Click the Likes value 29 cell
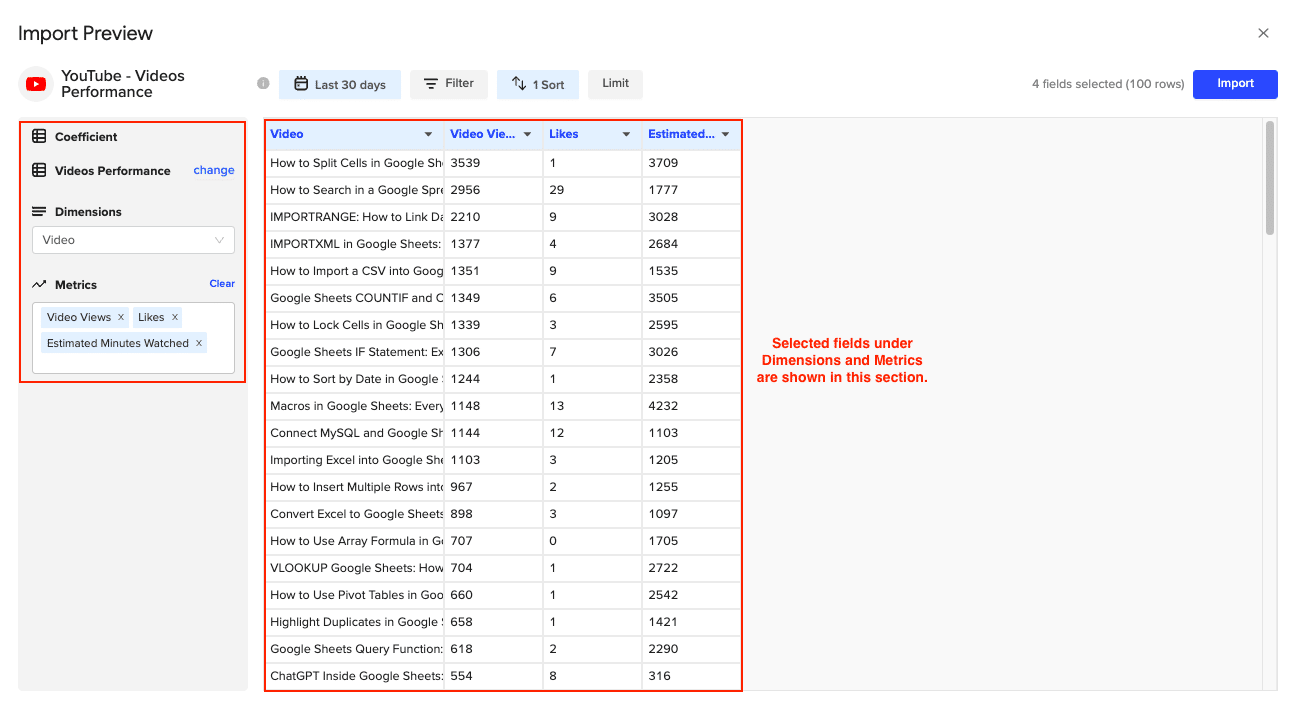 point(593,190)
